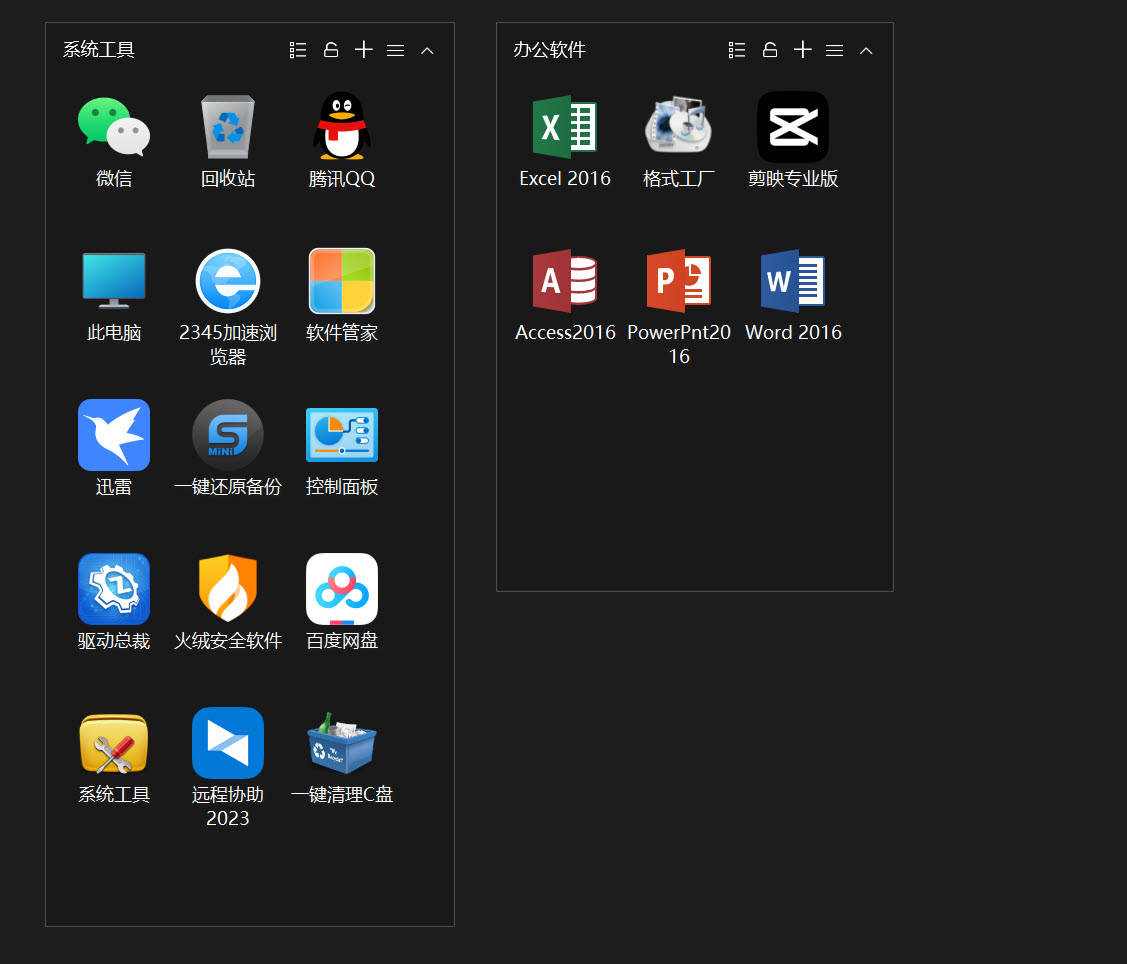The image size is (1127, 964).
Task: Launch 驱动总裁 gear icon
Action: pos(114,589)
